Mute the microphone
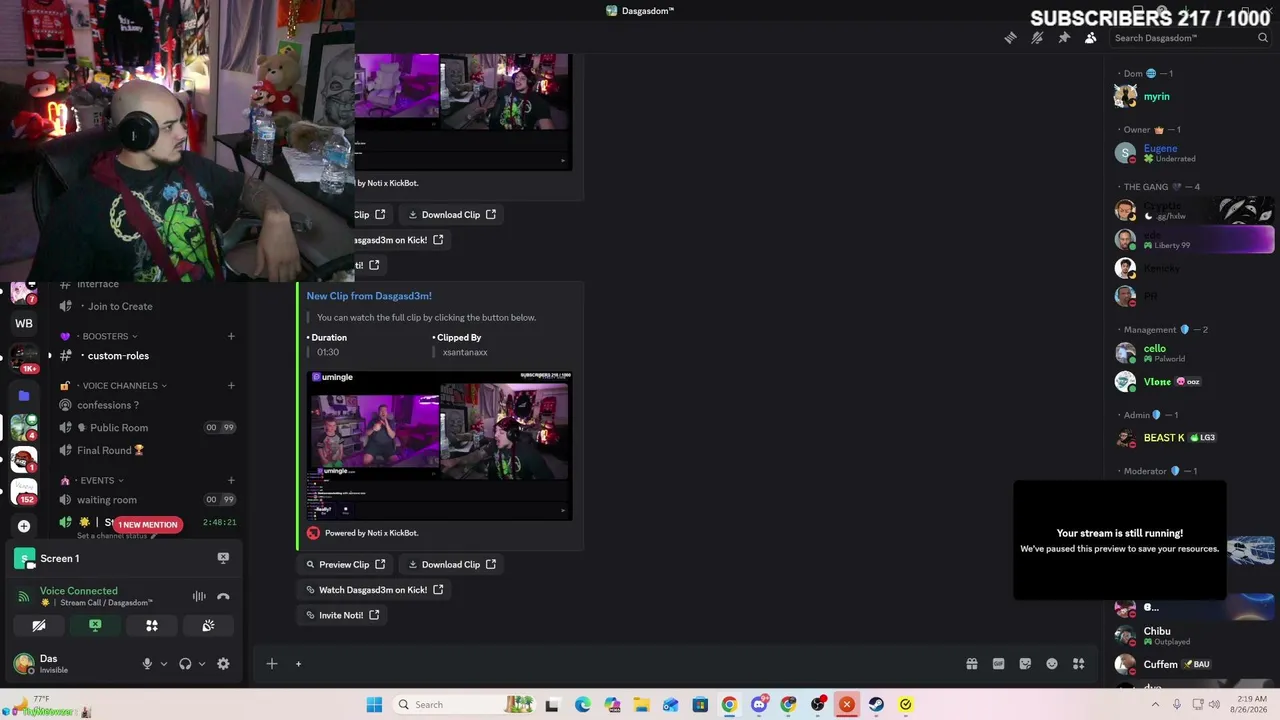This screenshot has width=1280, height=720. (x=147, y=664)
